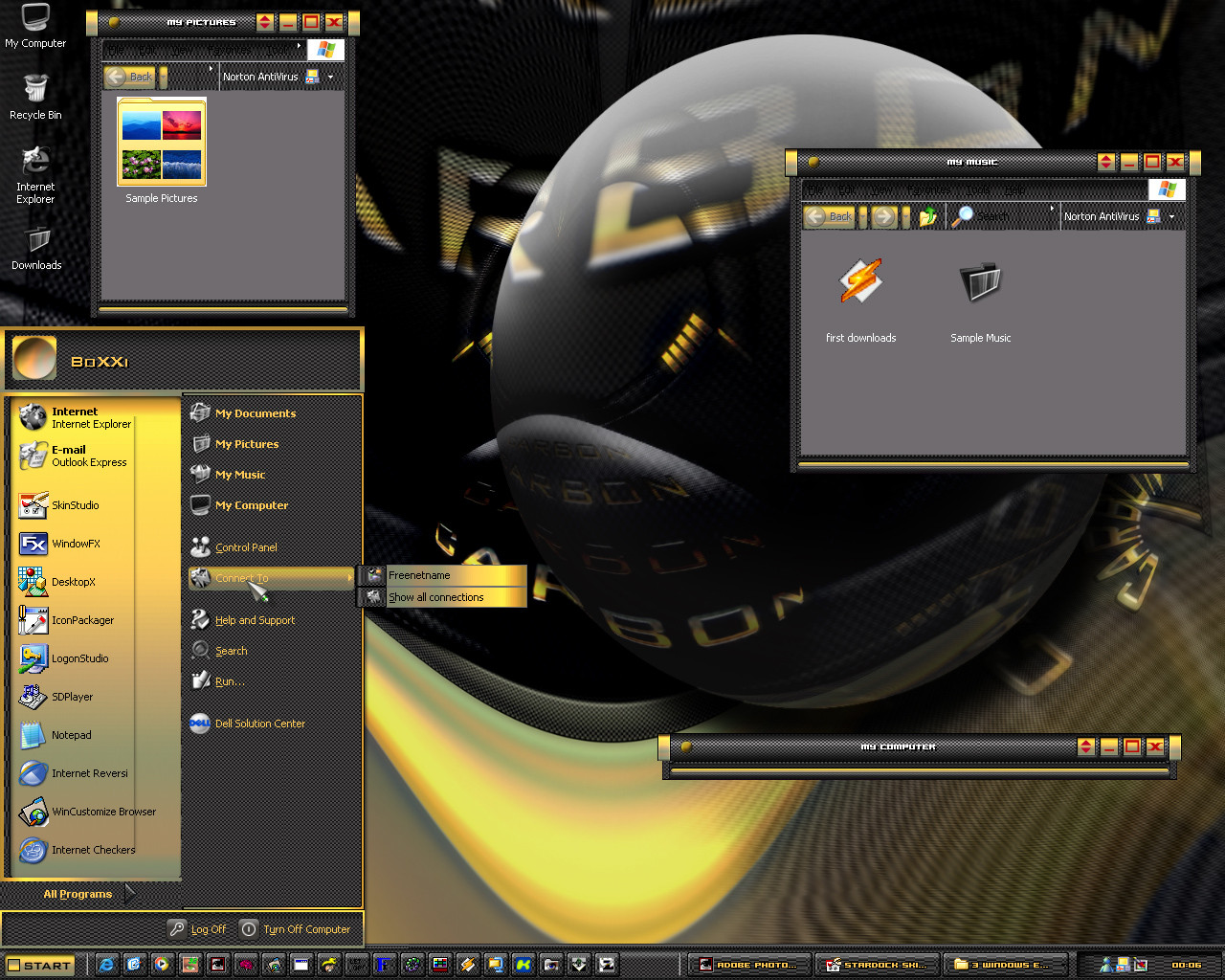Open Internet Explorer desktop shortcut
The width and height of the screenshot is (1225, 980).
35,175
